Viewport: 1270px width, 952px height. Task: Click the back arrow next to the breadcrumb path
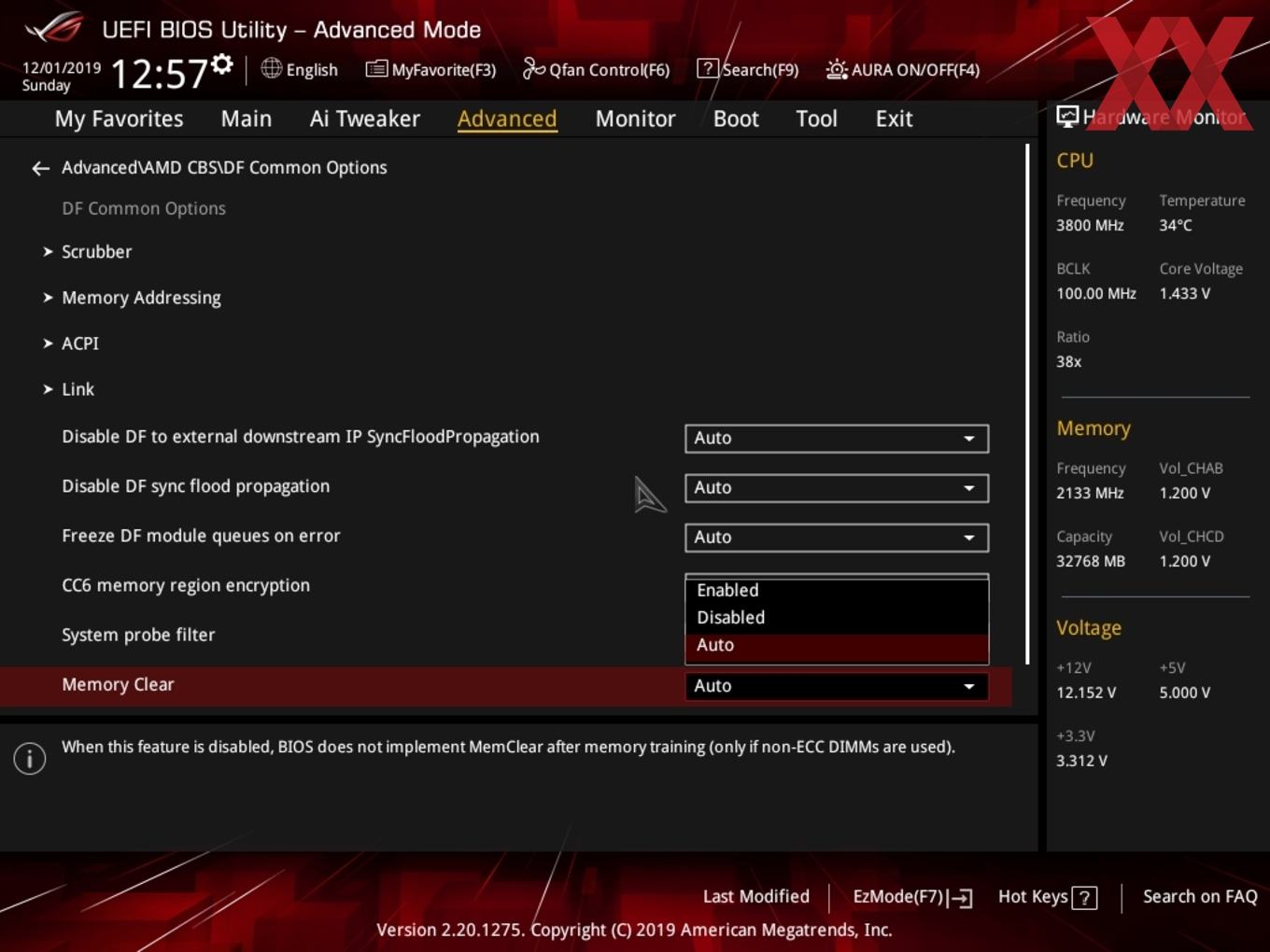pos(40,168)
